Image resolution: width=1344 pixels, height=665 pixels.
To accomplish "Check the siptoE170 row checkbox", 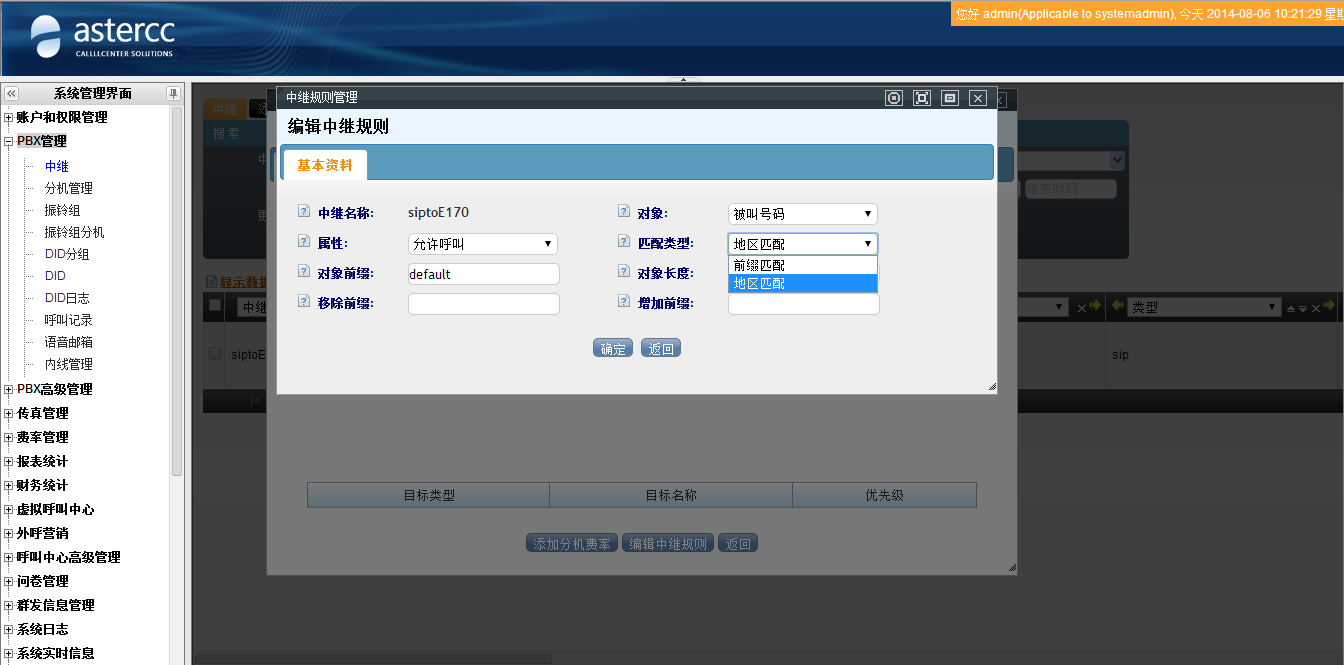I will click(x=214, y=353).
